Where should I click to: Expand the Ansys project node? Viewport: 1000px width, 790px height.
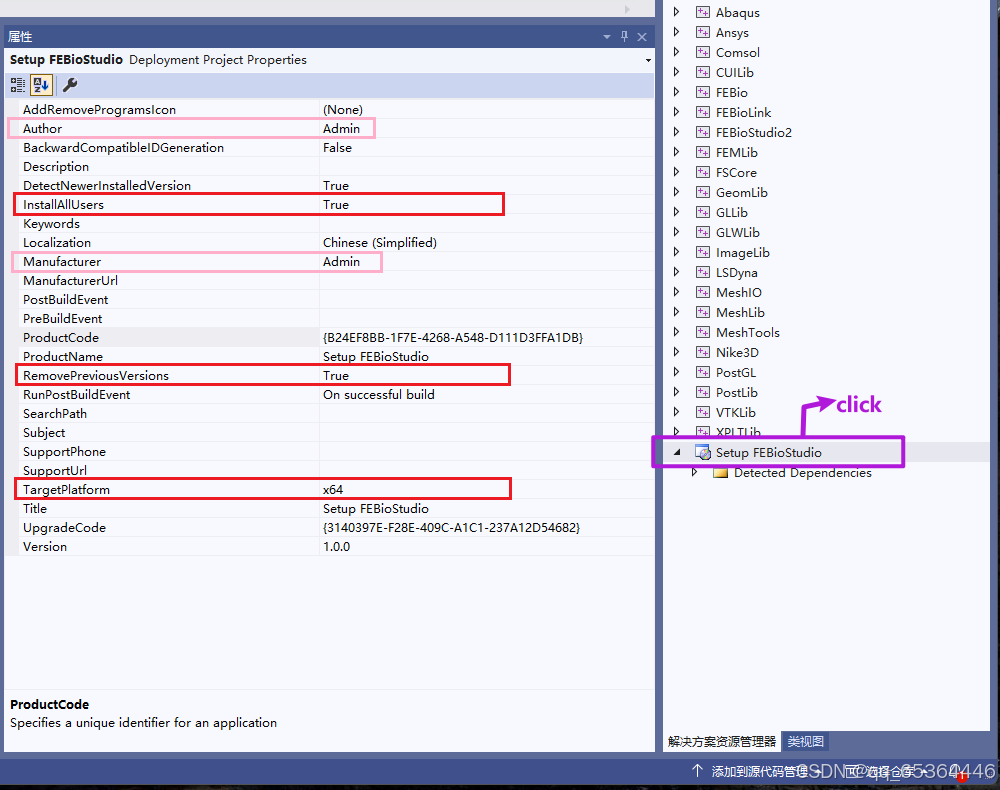click(x=677, y=32)
